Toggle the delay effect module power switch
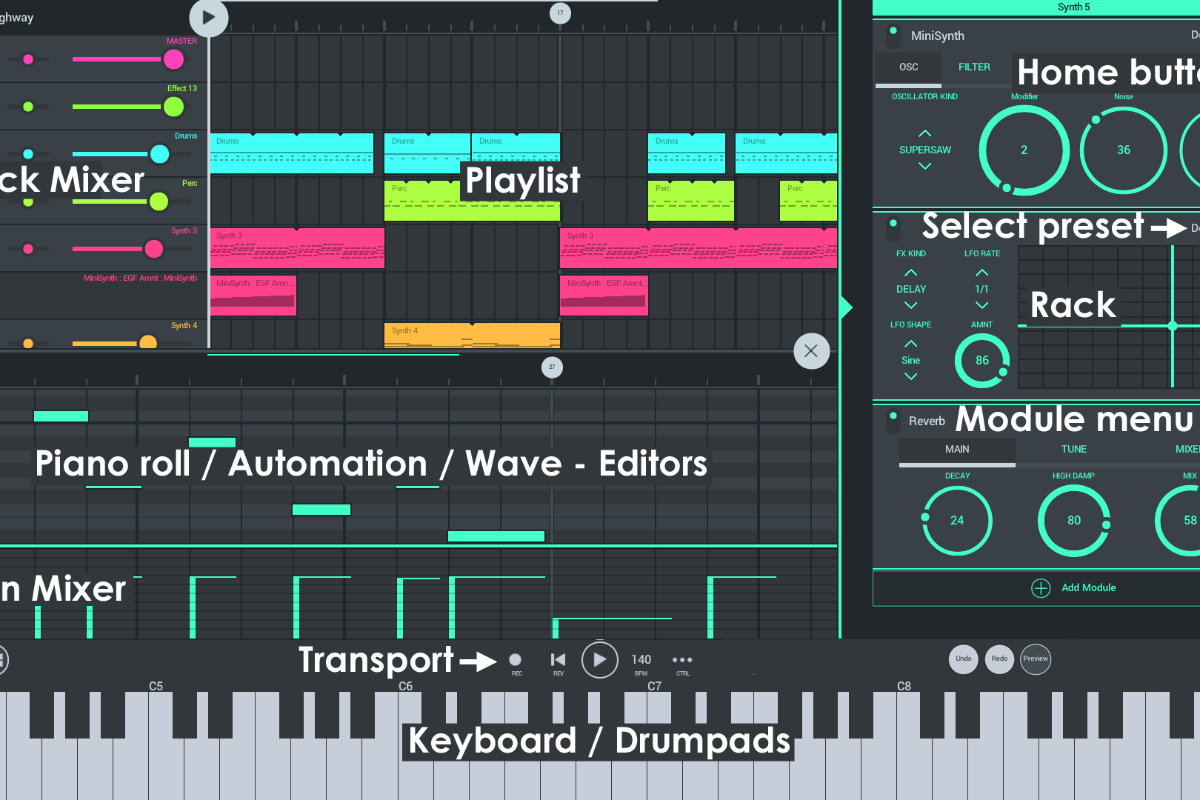 (892, 230)
